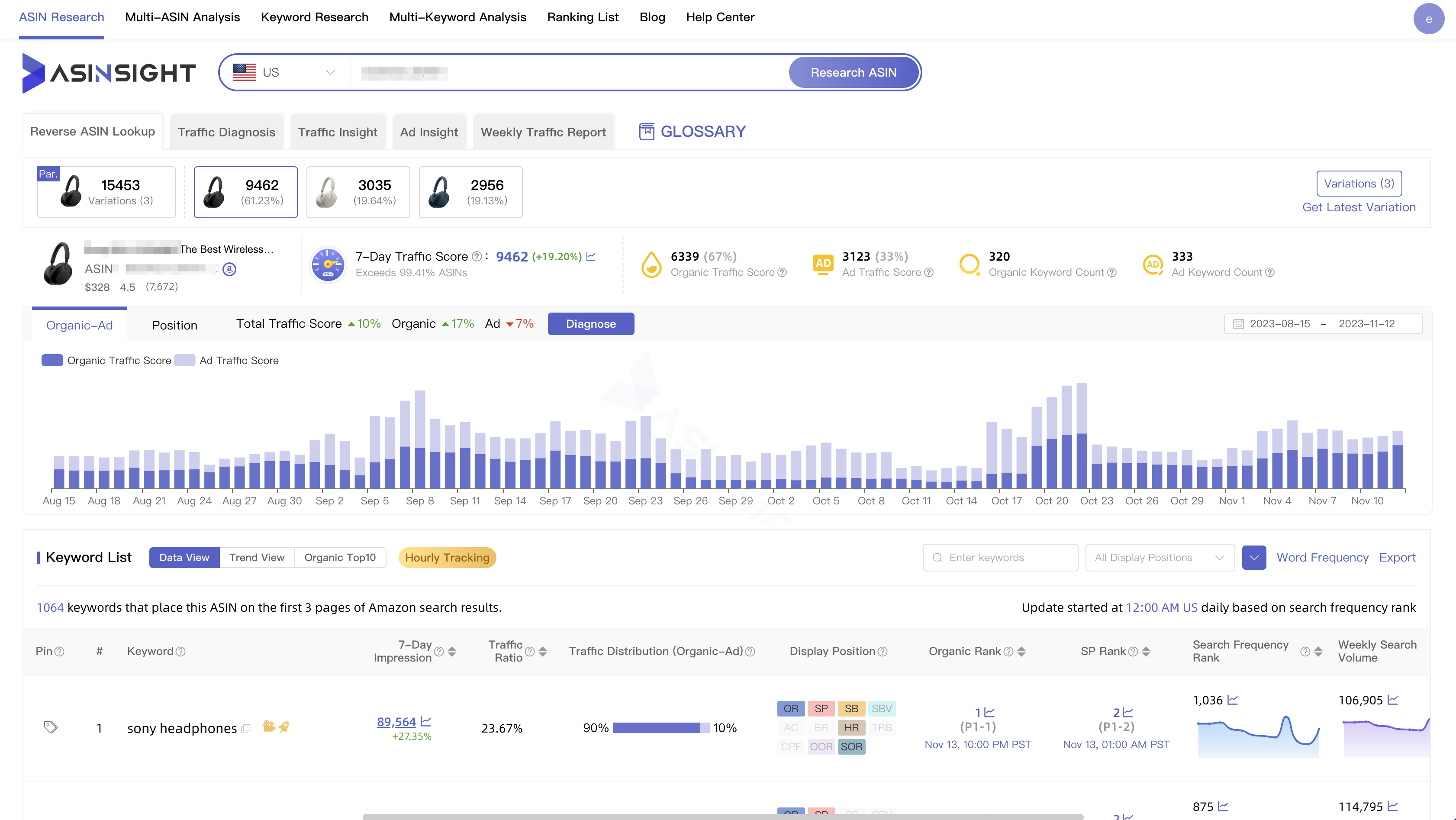Click help icon beside Organic Keyword Count
Screen dimensions: 1456x820
[x=1111, y=273]
